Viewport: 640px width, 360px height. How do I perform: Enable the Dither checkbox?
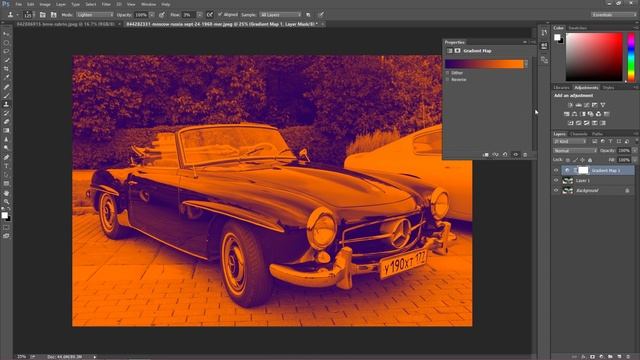coord(448,73)
